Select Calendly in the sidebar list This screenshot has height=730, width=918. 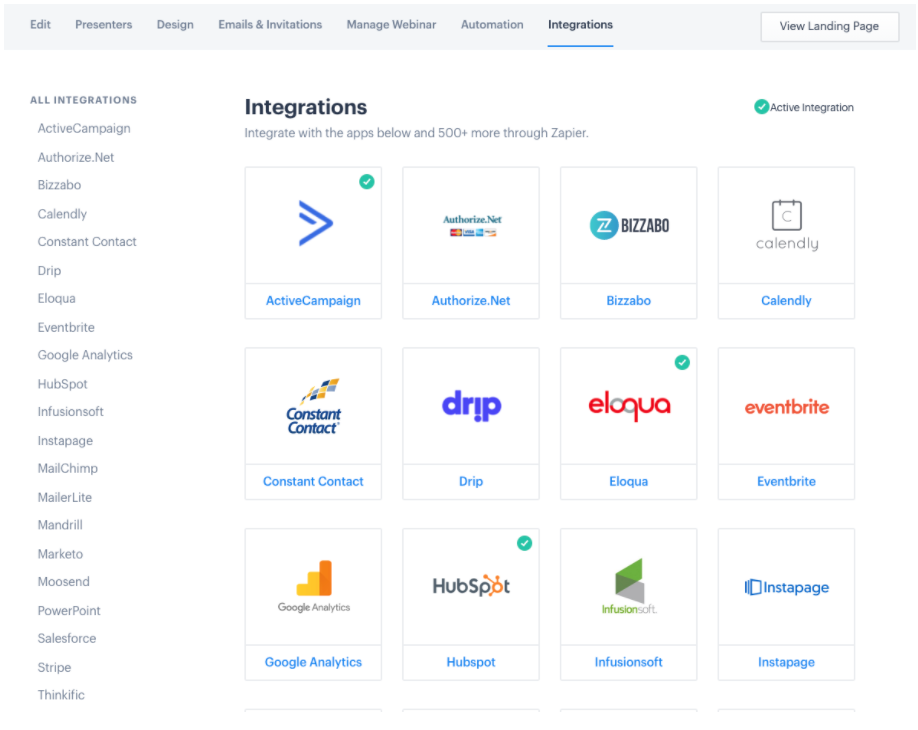coord(62,214)
